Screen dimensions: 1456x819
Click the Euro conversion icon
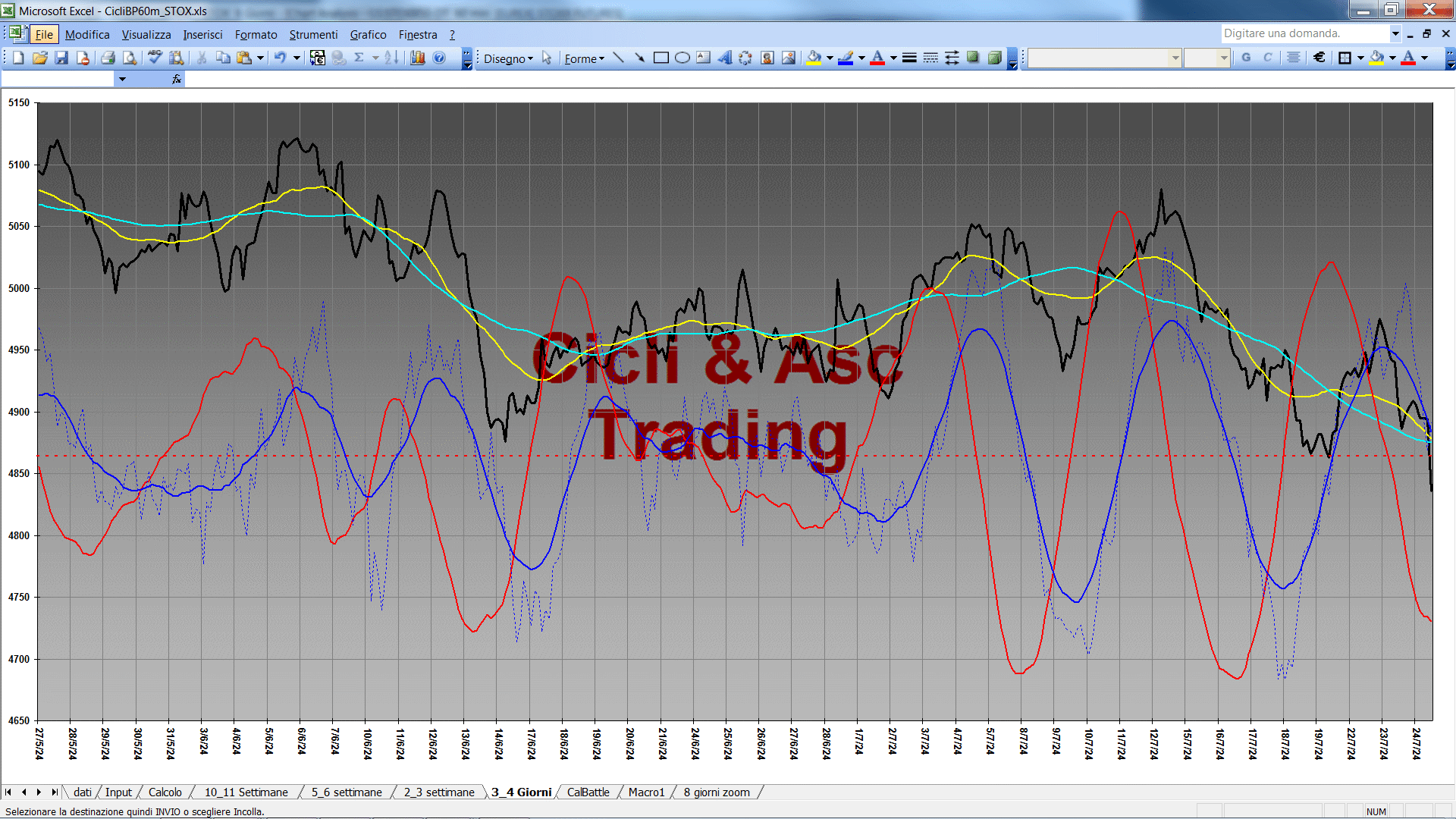[318, 58]
